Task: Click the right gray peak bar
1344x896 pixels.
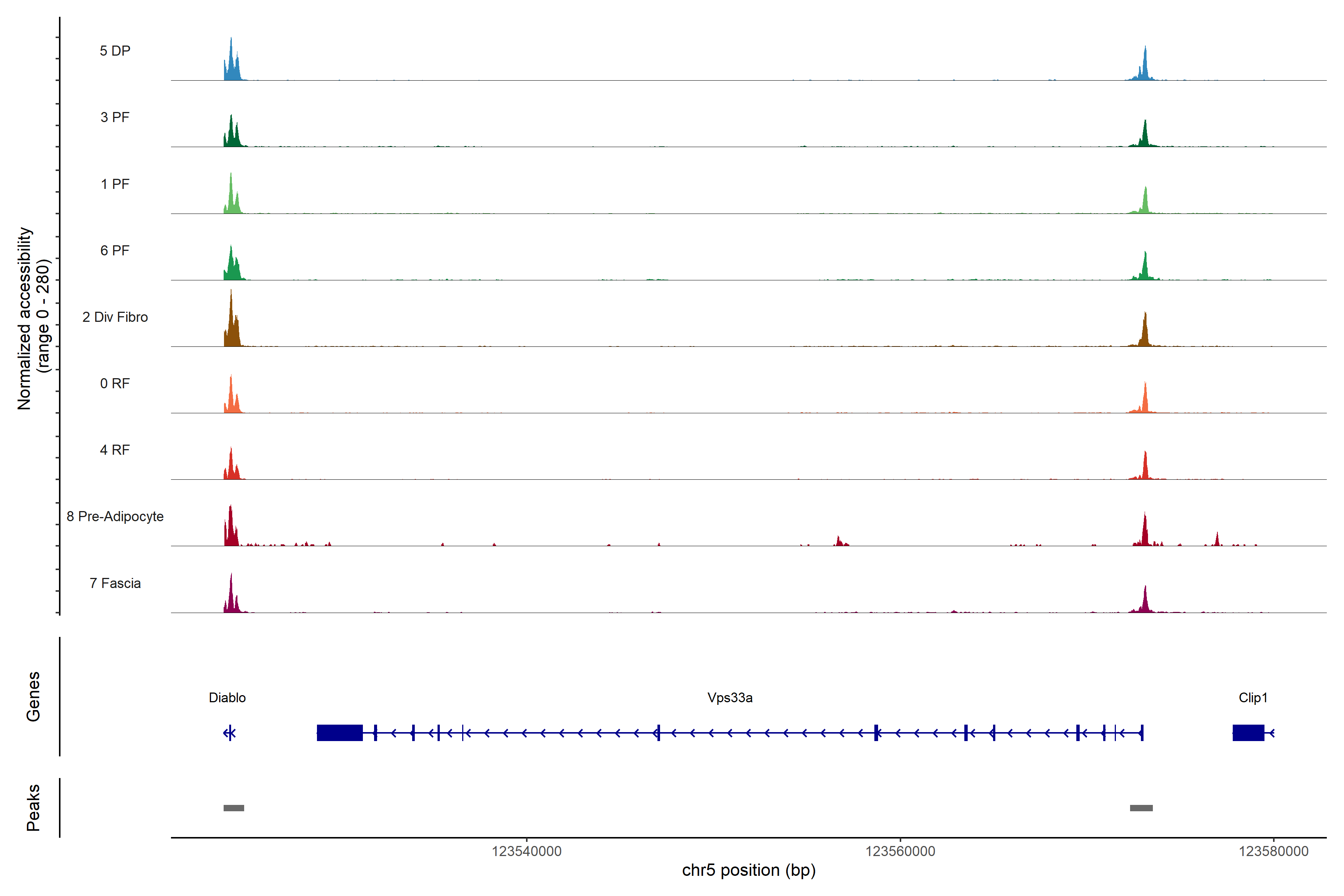Action: (x=1141, y=808)
